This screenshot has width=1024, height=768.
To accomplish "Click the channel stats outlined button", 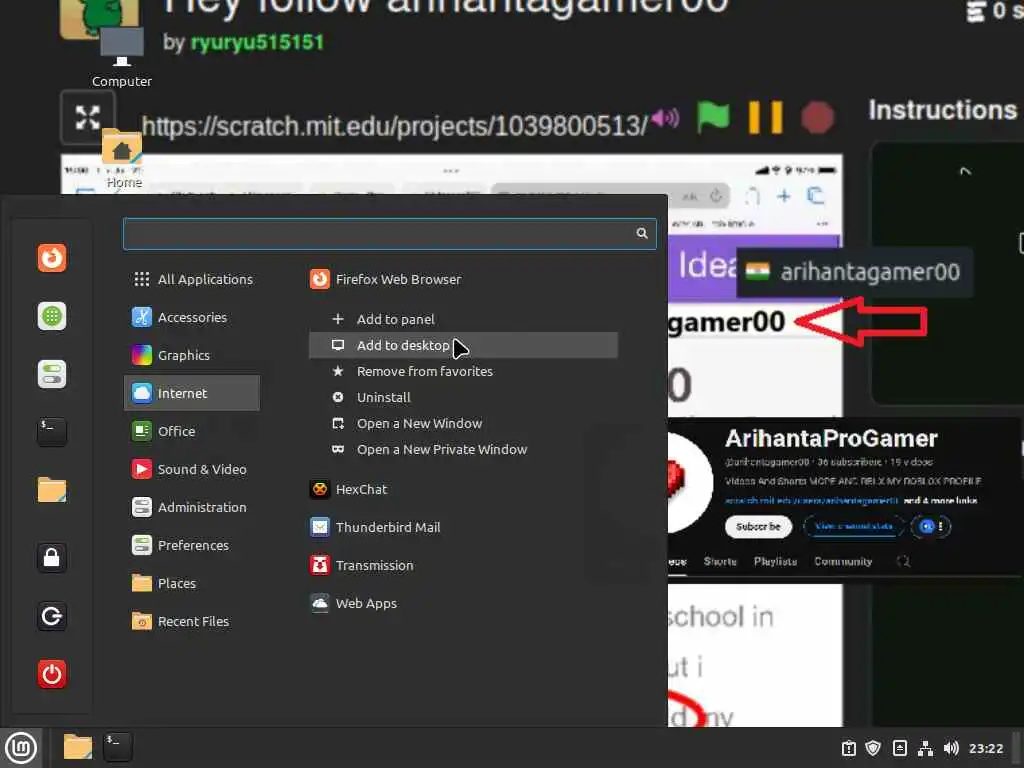I will [x=854, y=526].
